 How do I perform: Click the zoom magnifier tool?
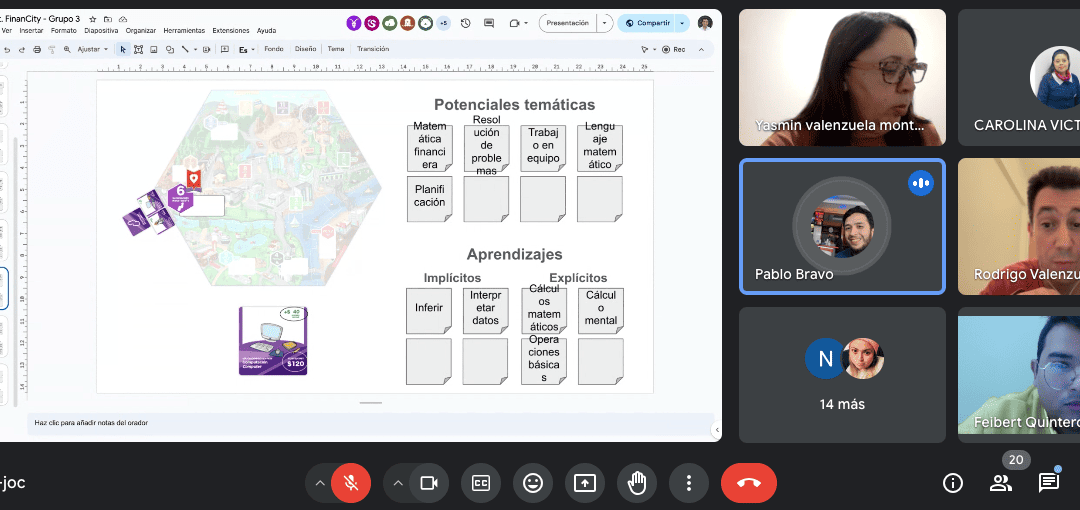point(67,49)
